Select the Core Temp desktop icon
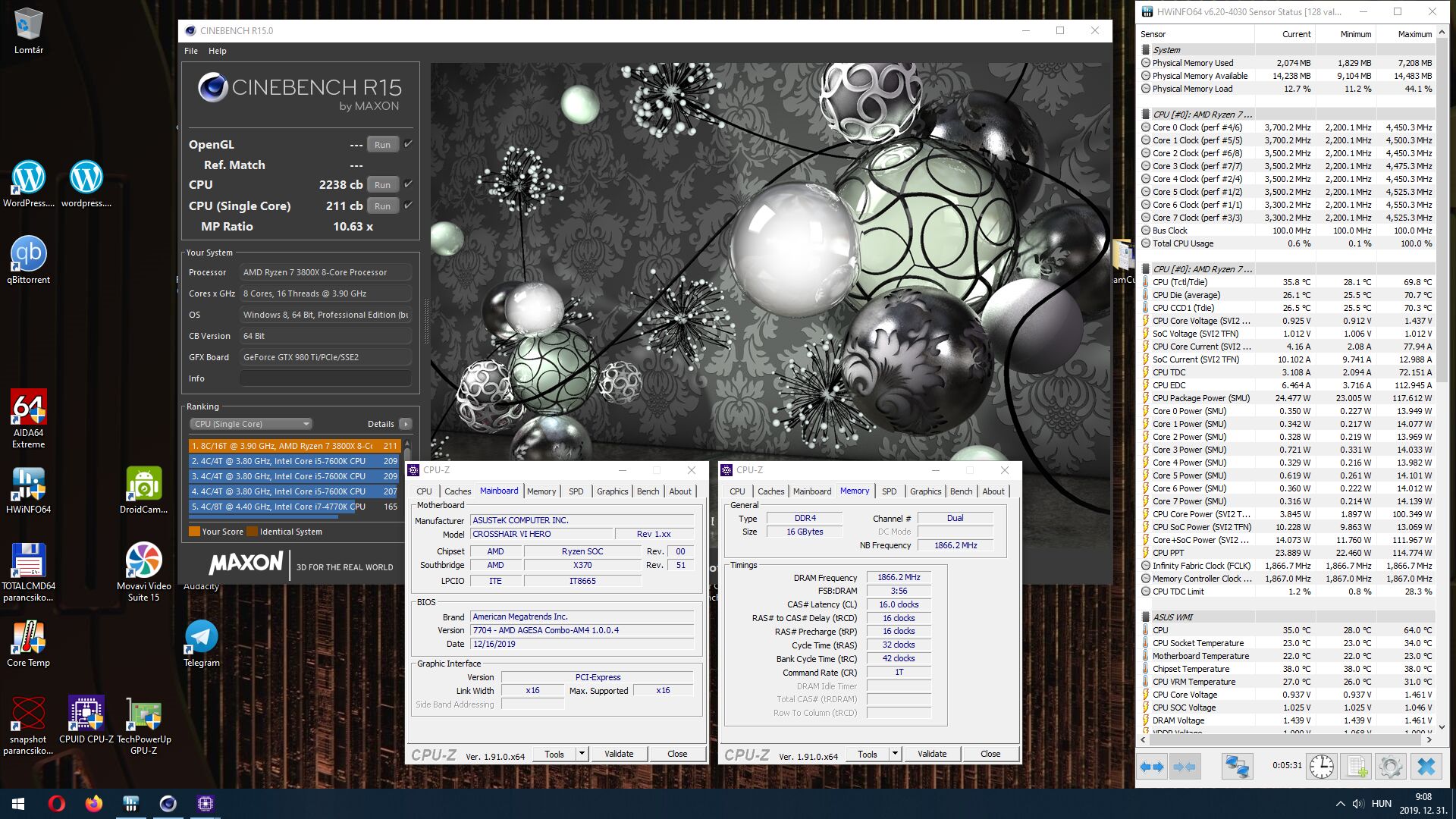1456x819 pixels. point(28,644)
